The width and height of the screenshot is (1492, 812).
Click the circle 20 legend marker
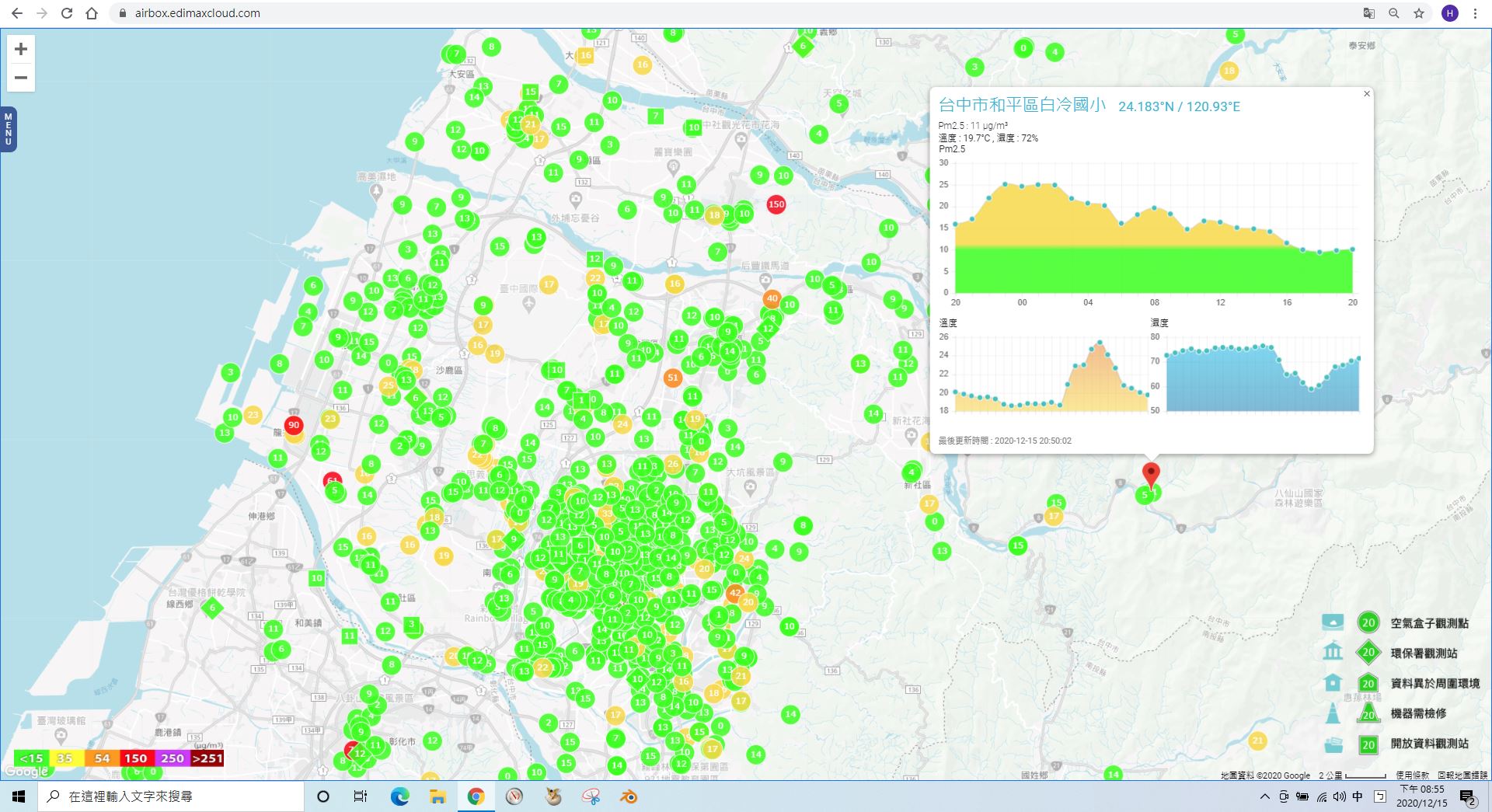[1368, 622]
